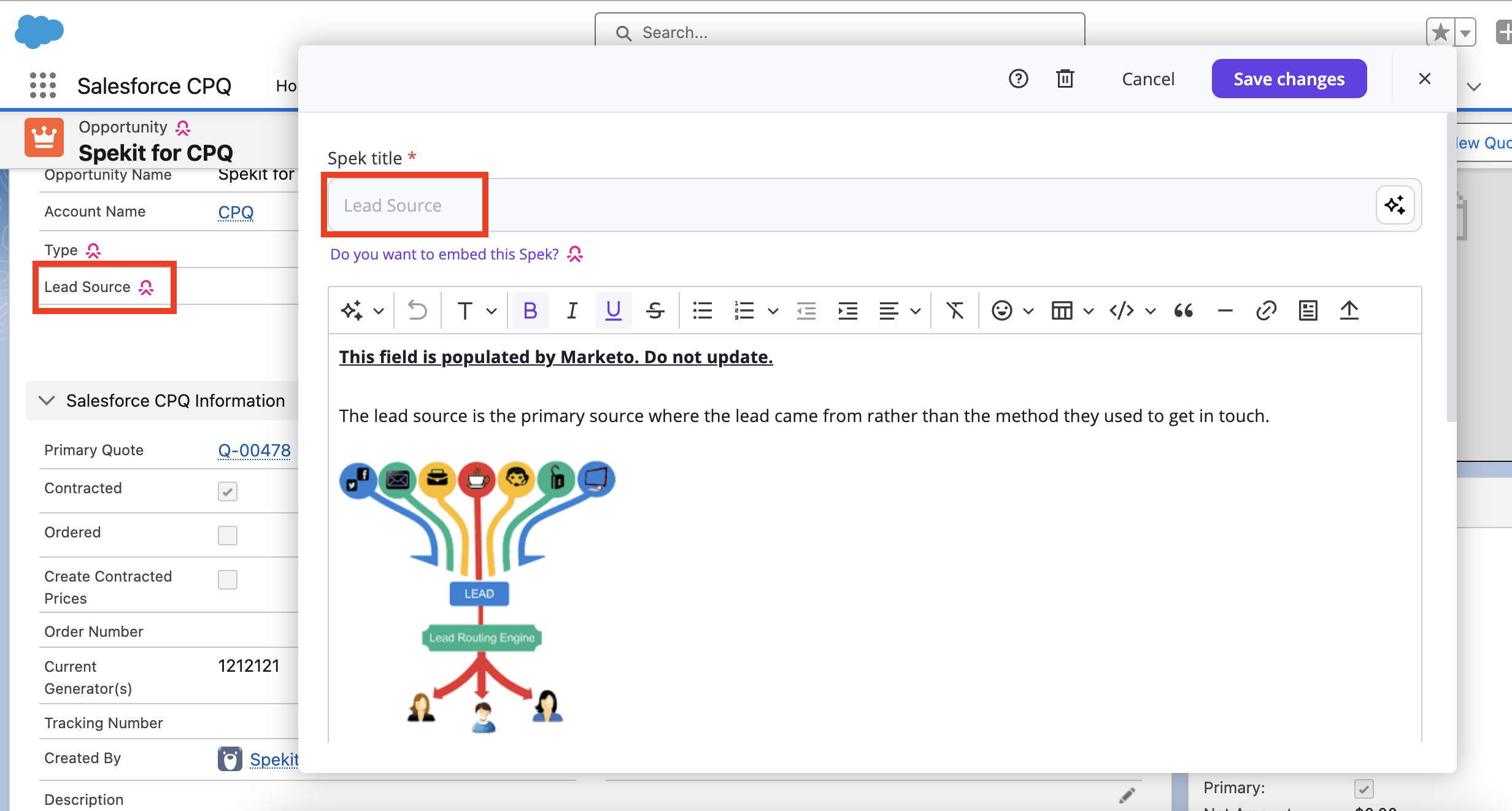Click the Salesforce Search box
Viewport: 1512px width, 811px height.
point(839,31)
